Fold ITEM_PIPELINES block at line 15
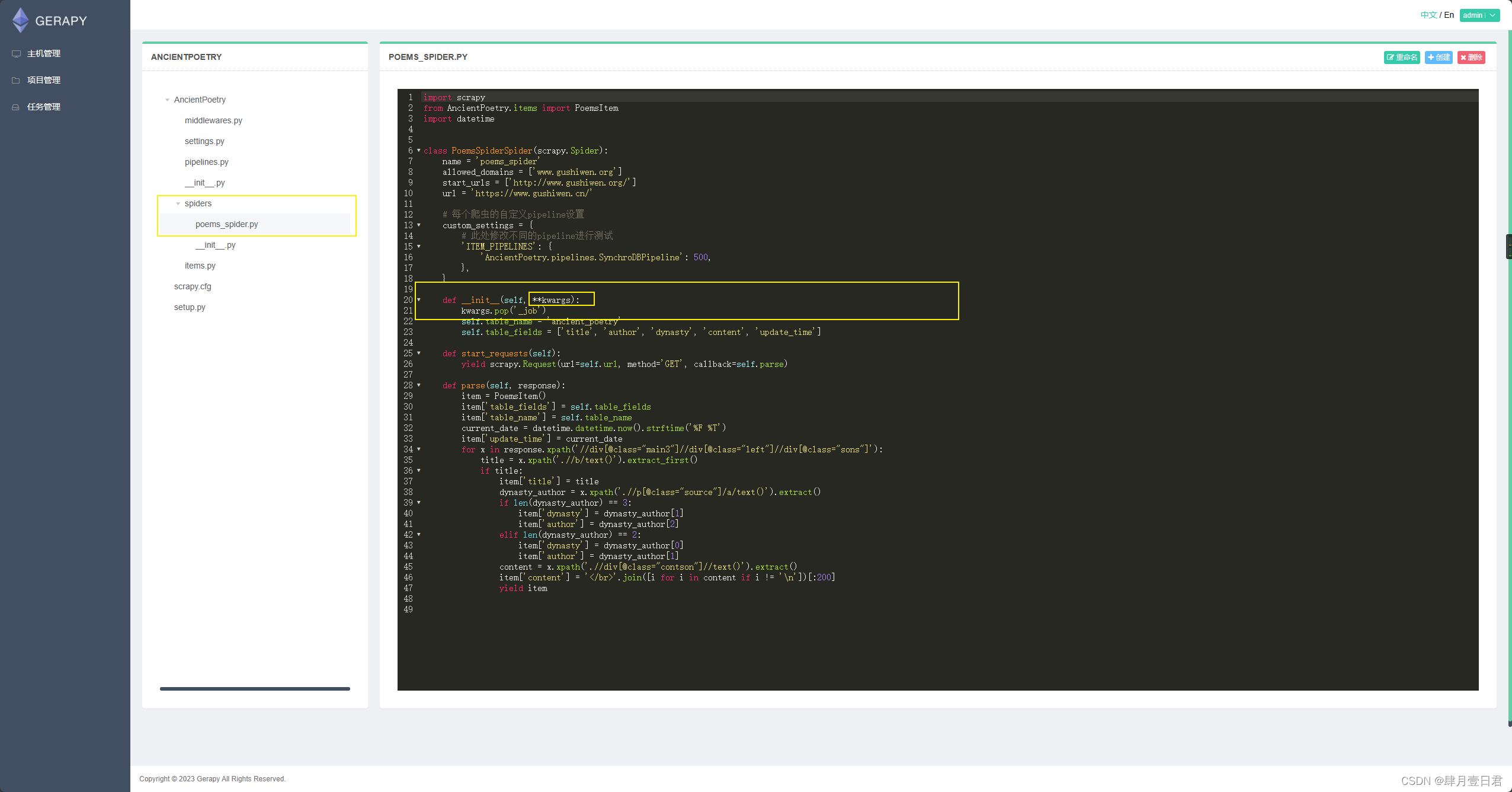This screenshot has width=1512, height=792. [419, 247]
